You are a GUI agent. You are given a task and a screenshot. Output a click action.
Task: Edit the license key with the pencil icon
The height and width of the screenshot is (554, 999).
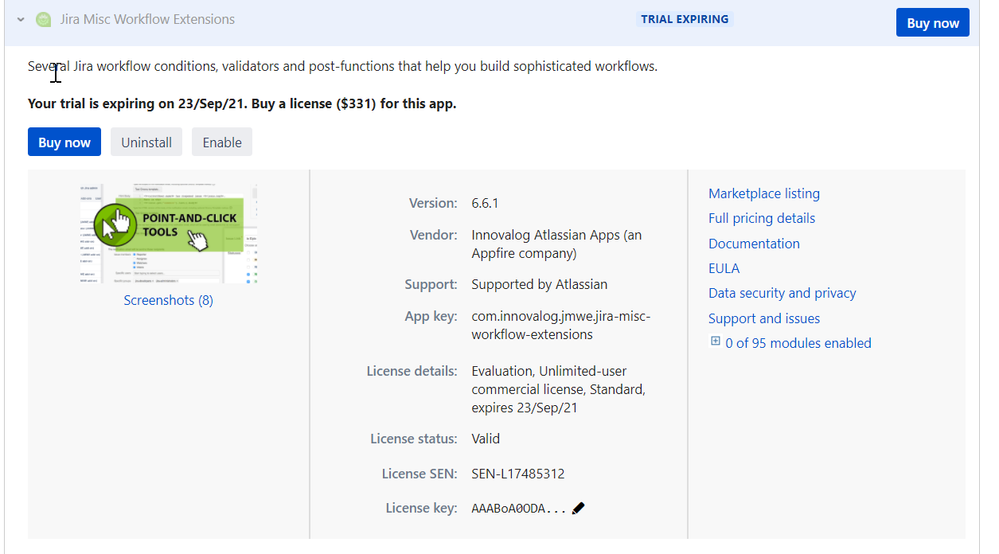click(578, 508)
